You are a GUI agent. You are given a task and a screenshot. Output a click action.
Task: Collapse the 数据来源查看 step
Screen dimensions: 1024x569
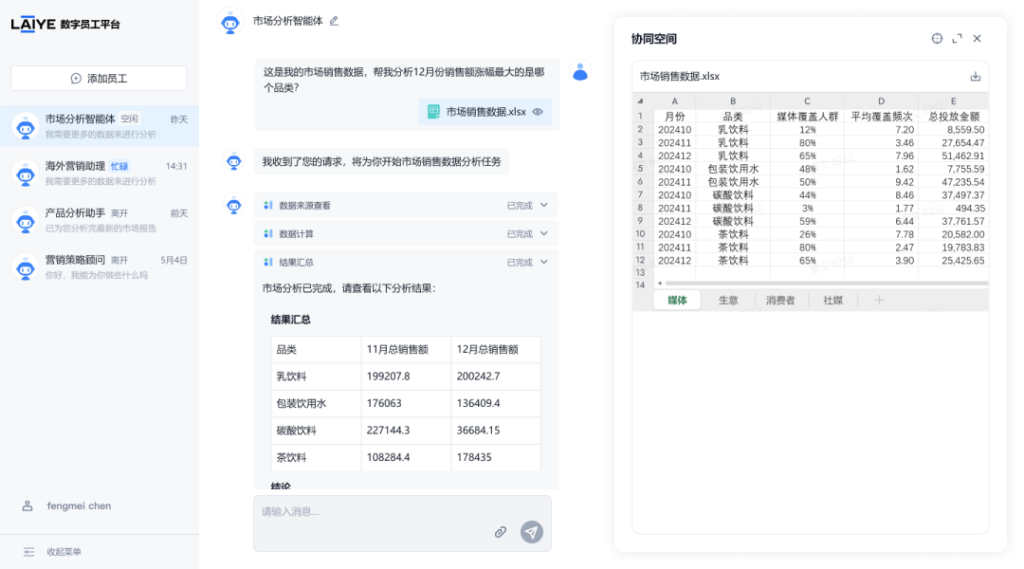(544, 205)
